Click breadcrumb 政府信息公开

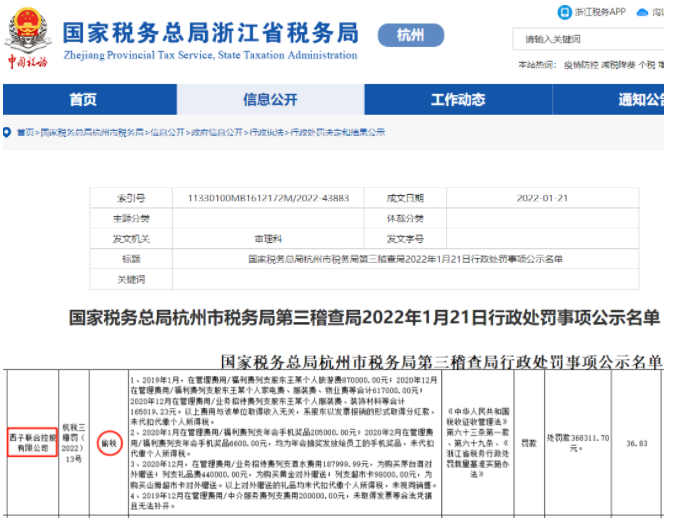point(217,132)
